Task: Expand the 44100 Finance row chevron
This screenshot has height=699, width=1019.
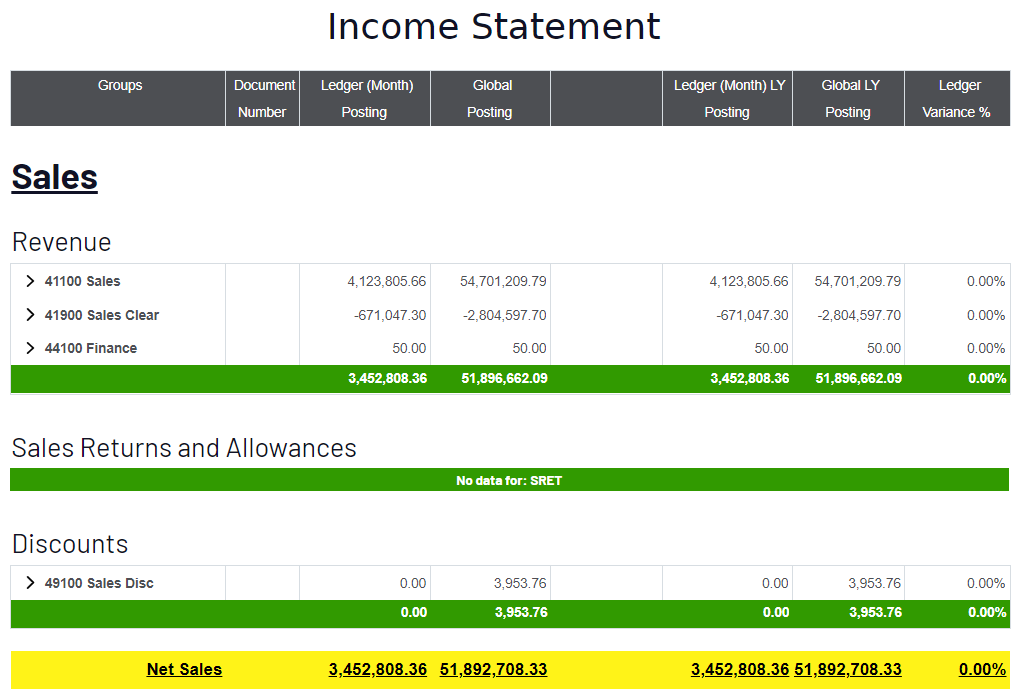Action: (x=30, y=348)
